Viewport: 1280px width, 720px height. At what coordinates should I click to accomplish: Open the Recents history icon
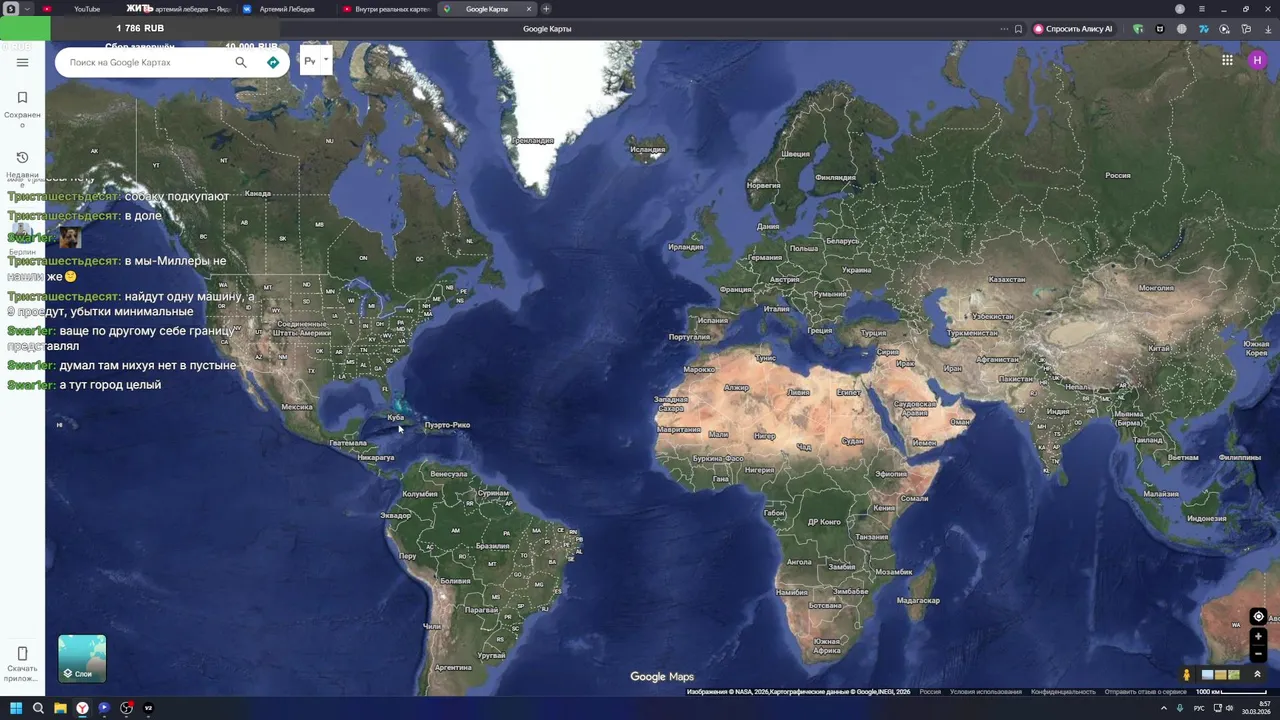(22, 157)
